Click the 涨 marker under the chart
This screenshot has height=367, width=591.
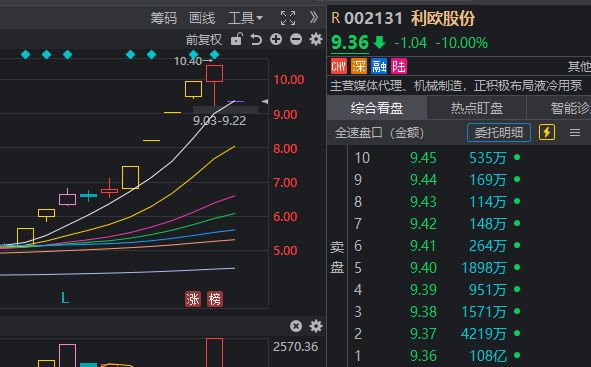tap(193, 299)
